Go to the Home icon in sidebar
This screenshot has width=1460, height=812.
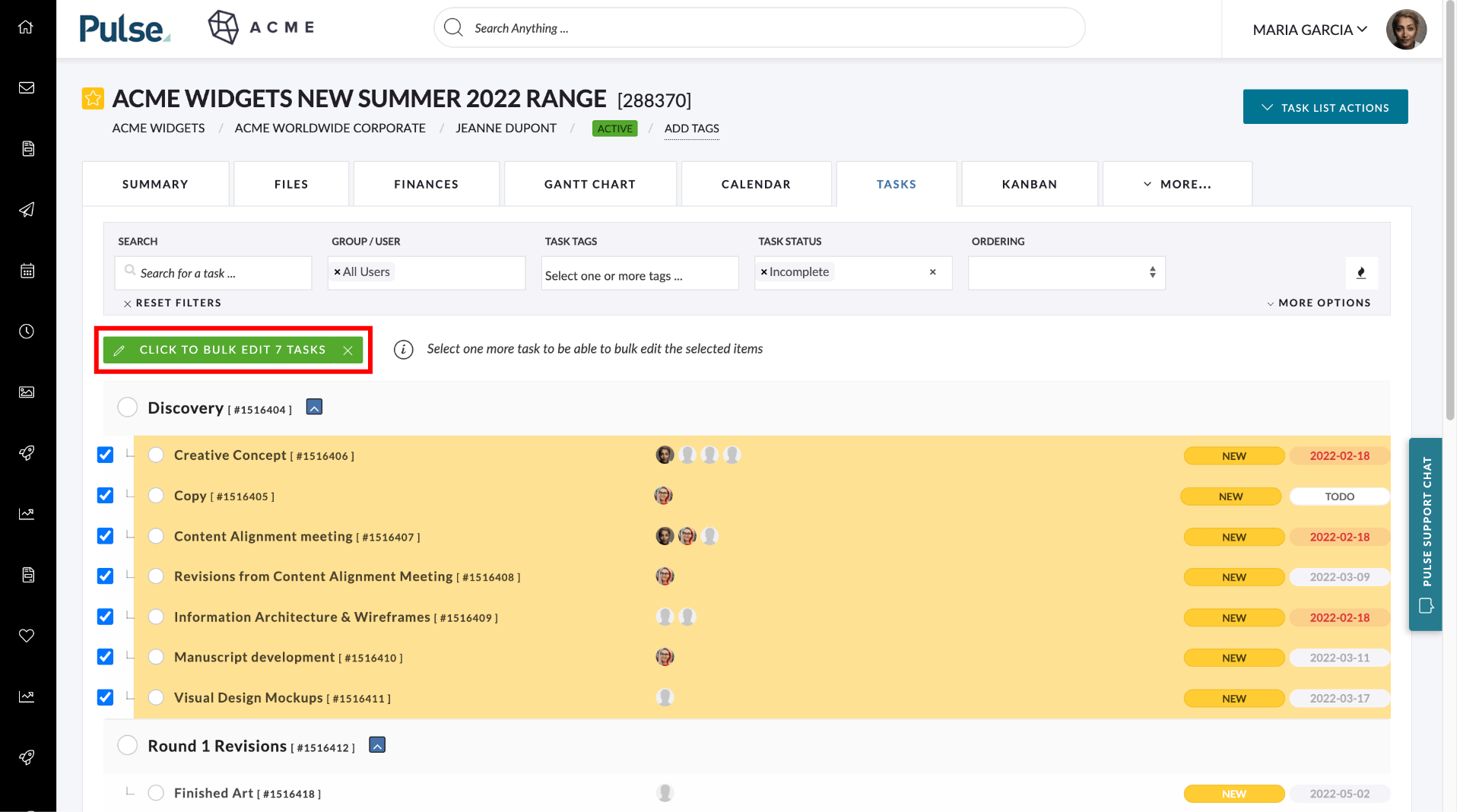pos(27,27)
